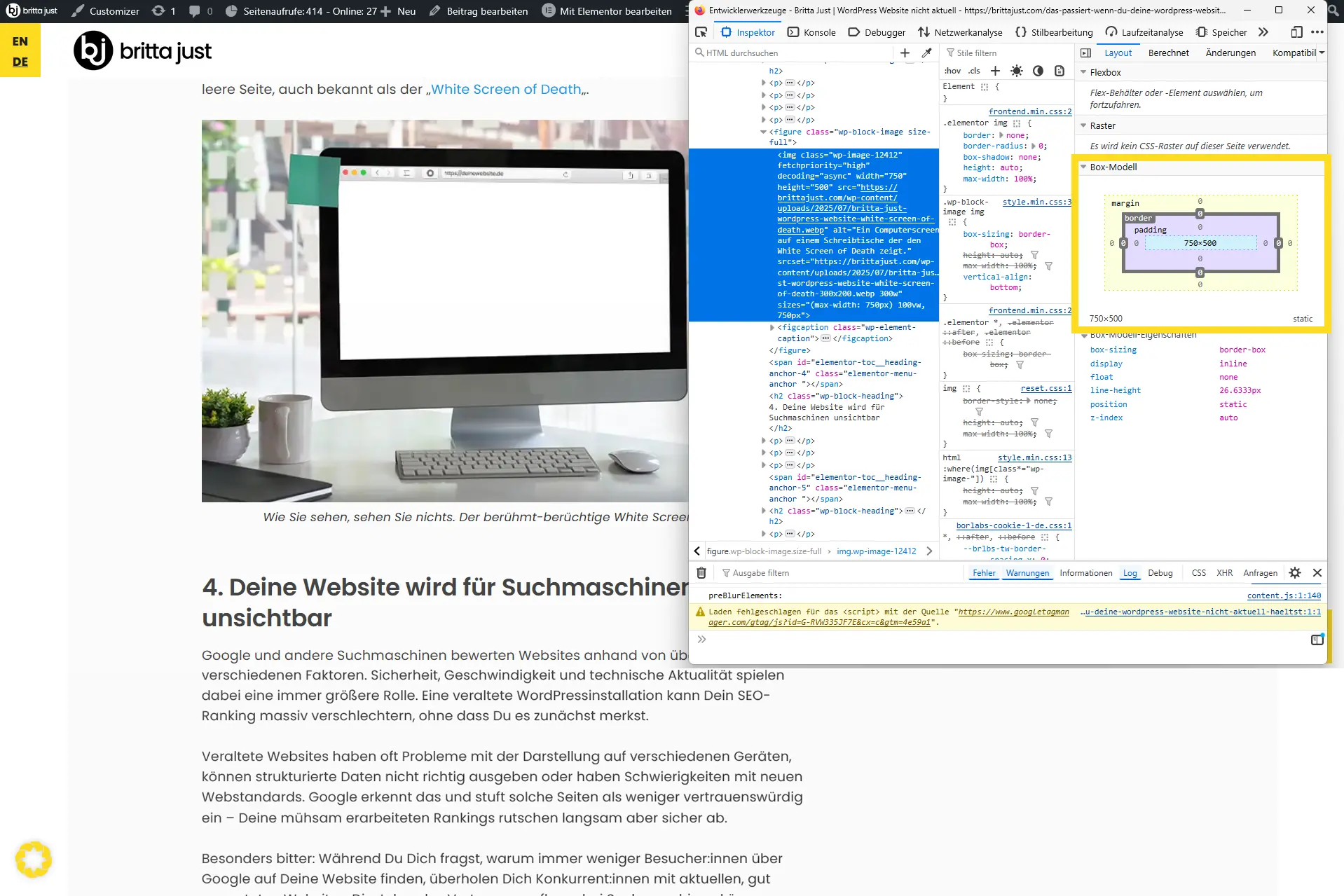Toggle responsive design mode icon
Screen dimensions: 1344x896
coord(1297,32)
